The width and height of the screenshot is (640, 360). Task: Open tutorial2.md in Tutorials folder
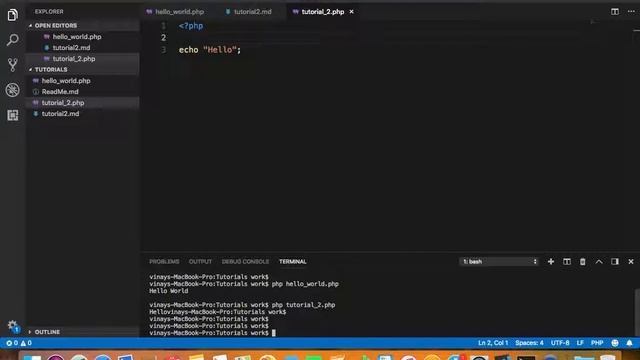pos(60,114)
